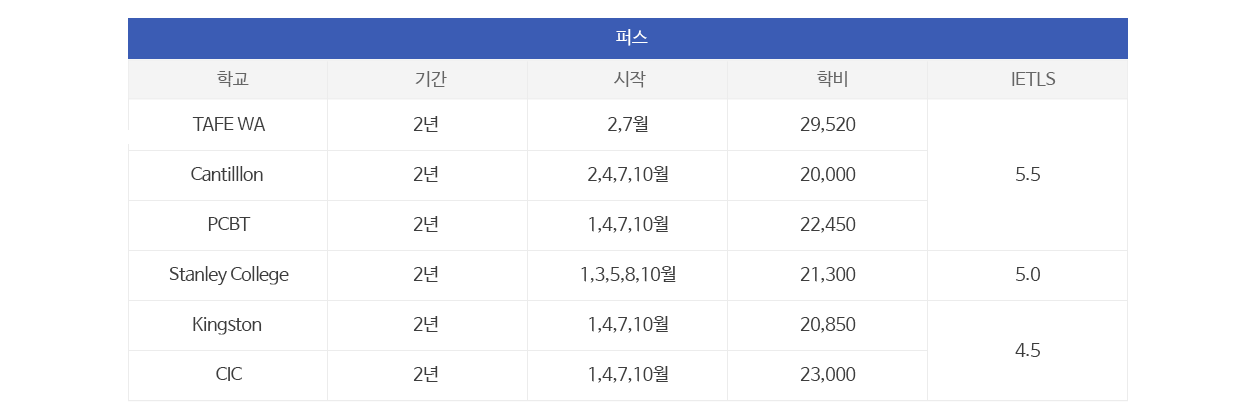Select the 학비 column header
1260x418 pixels.
(828, 80)
